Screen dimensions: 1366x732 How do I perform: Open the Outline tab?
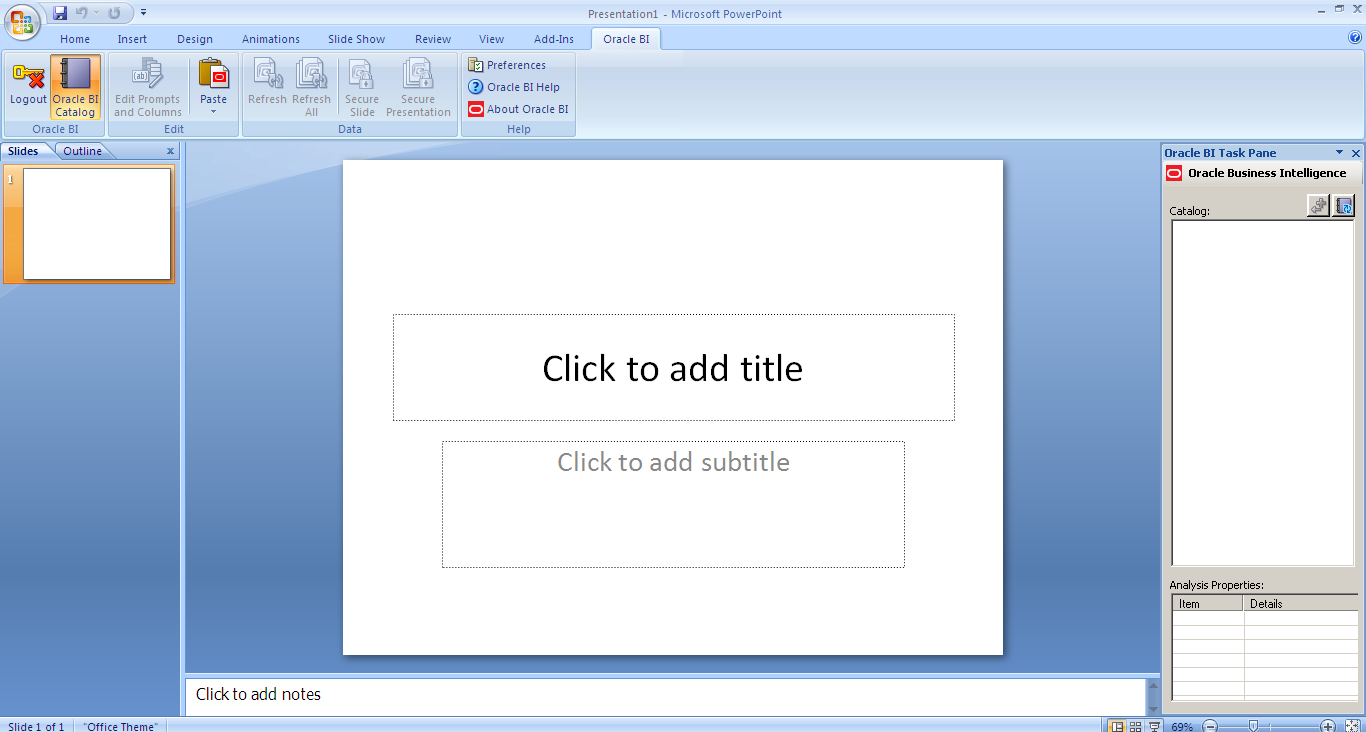click(x=82, y=151)
